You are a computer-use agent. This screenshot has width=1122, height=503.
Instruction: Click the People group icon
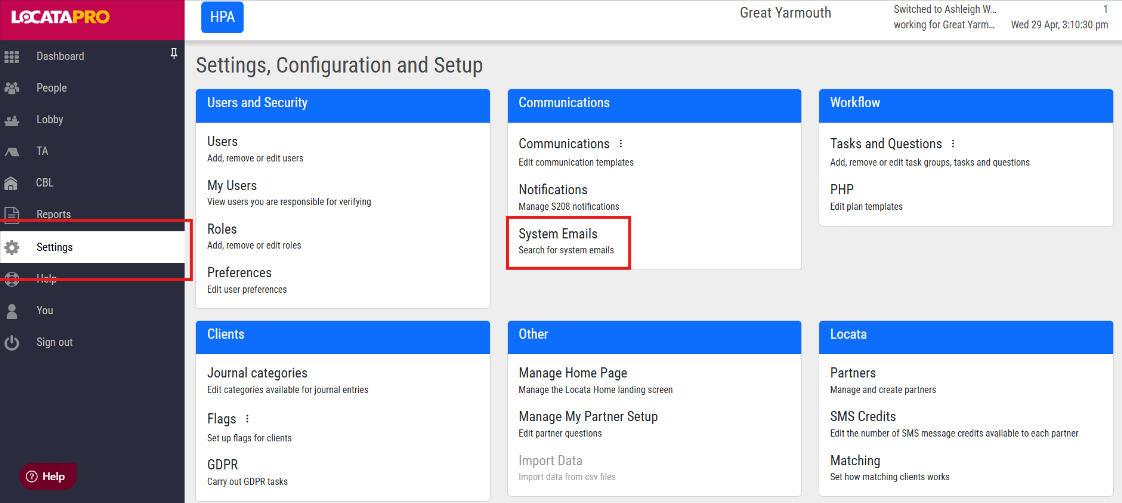[11, 88]
